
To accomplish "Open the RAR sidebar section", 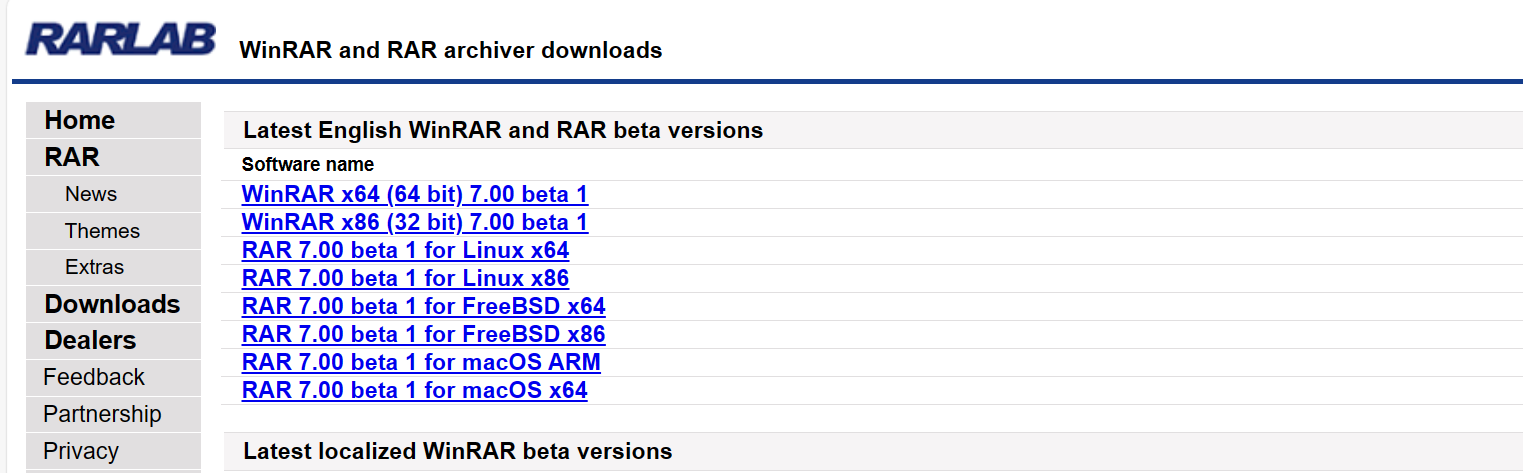I will [72, 157].
